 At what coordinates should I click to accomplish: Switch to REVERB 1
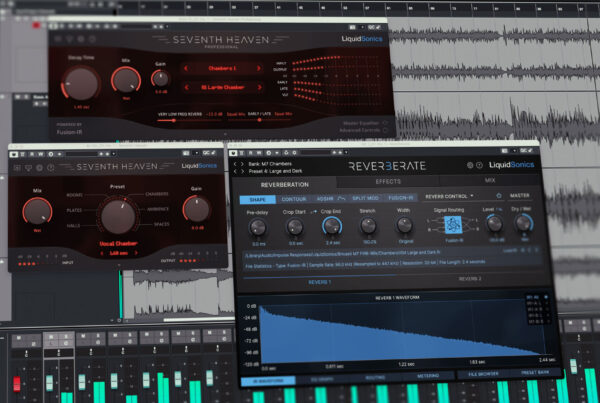tap(320, 282)
